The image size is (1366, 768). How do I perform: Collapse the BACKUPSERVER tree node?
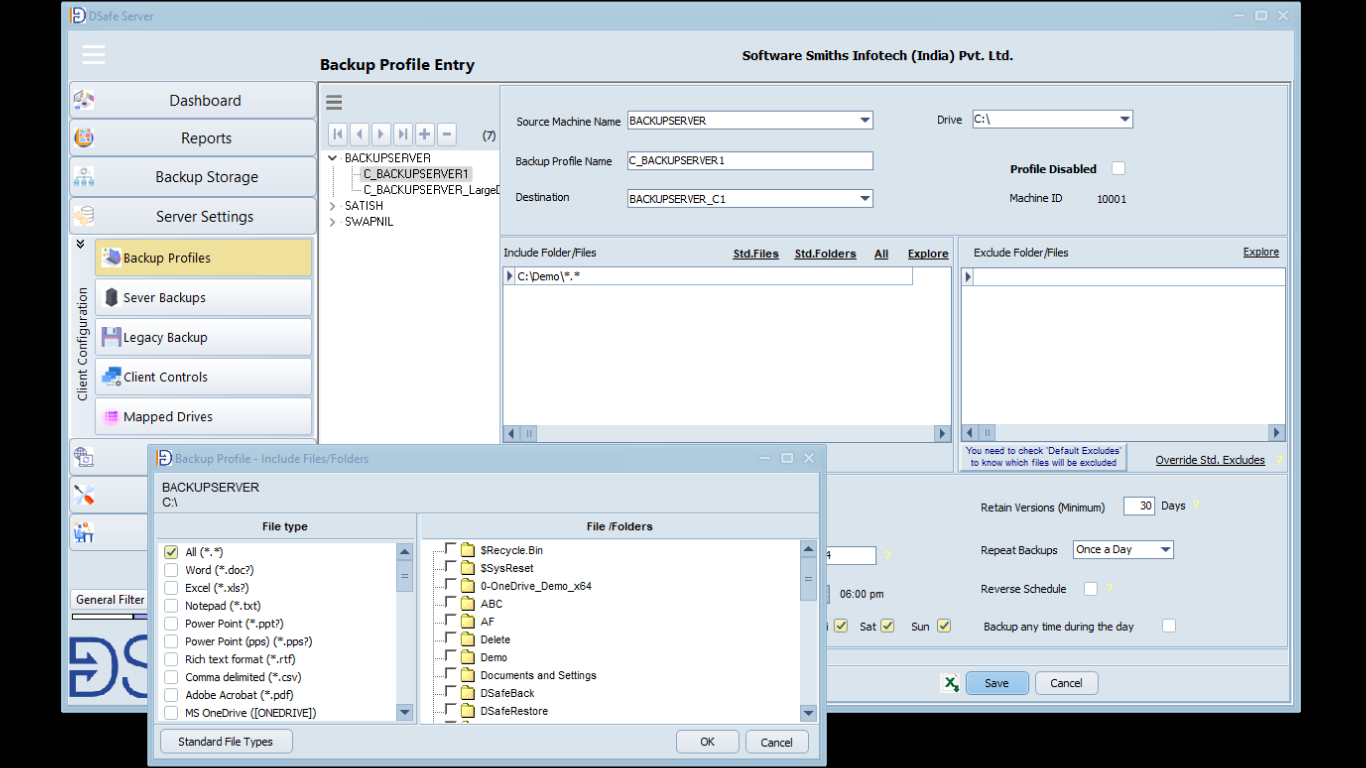click(x=333, y=158)
